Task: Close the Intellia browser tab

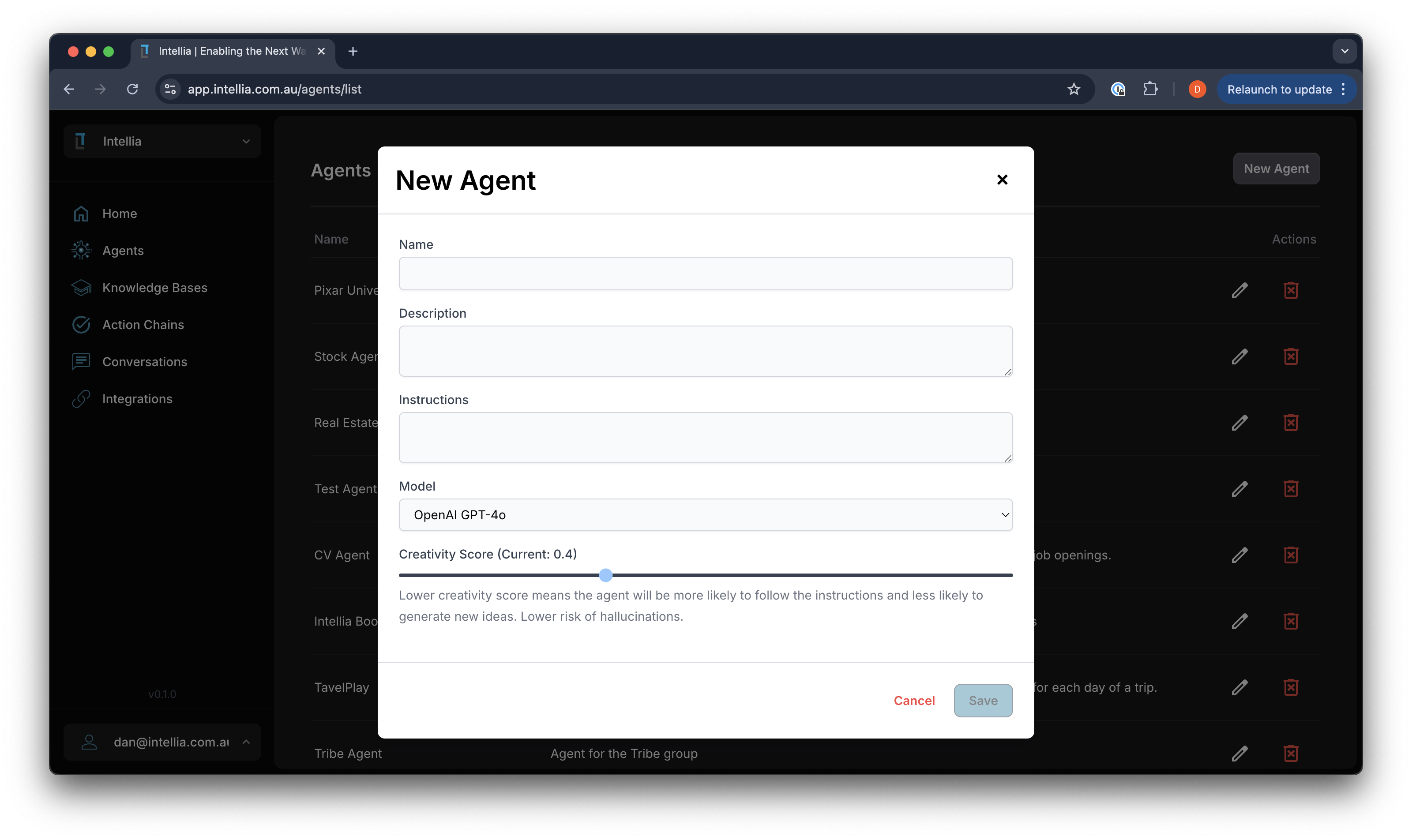Action: [321, 51]
